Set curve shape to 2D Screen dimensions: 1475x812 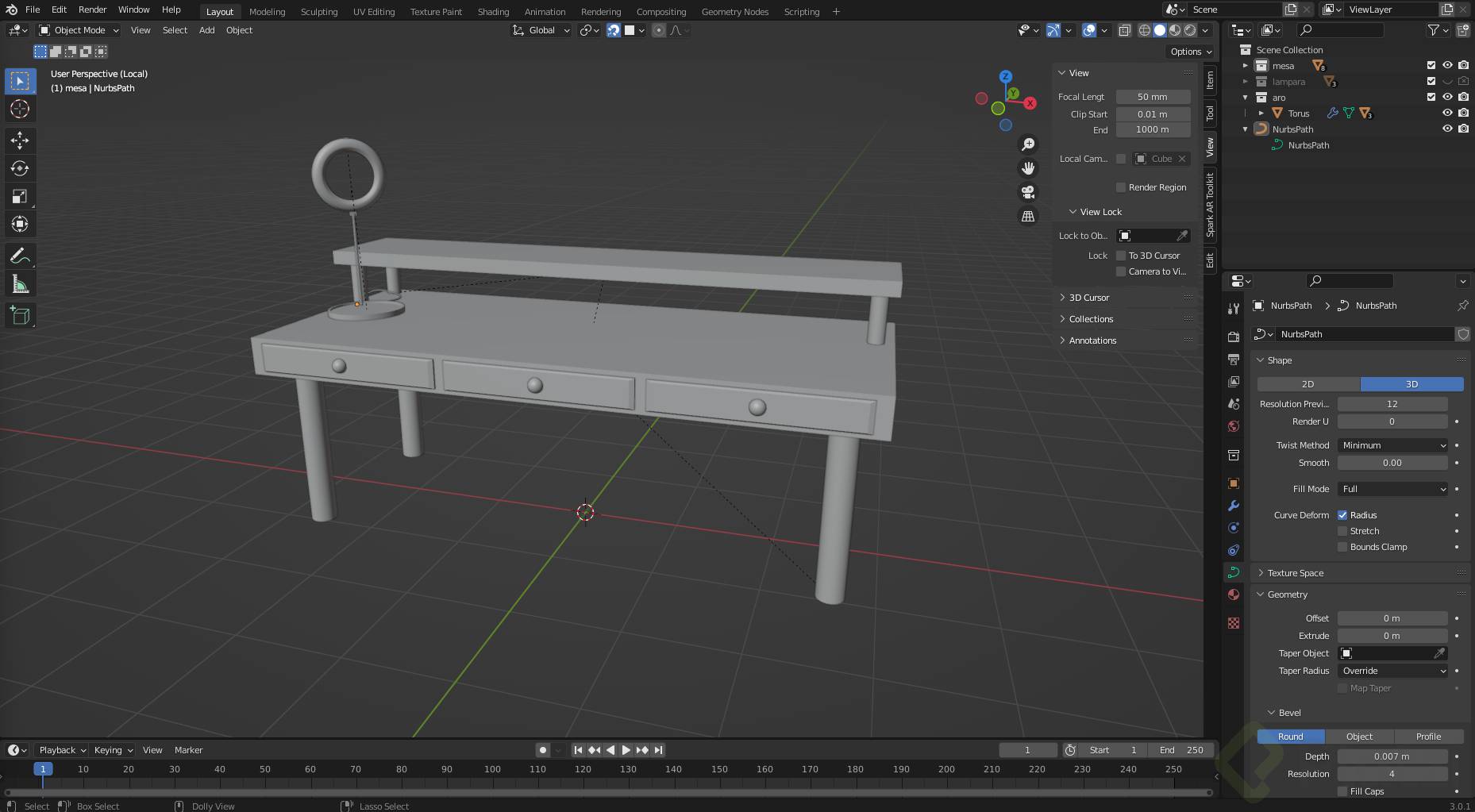1307,384
